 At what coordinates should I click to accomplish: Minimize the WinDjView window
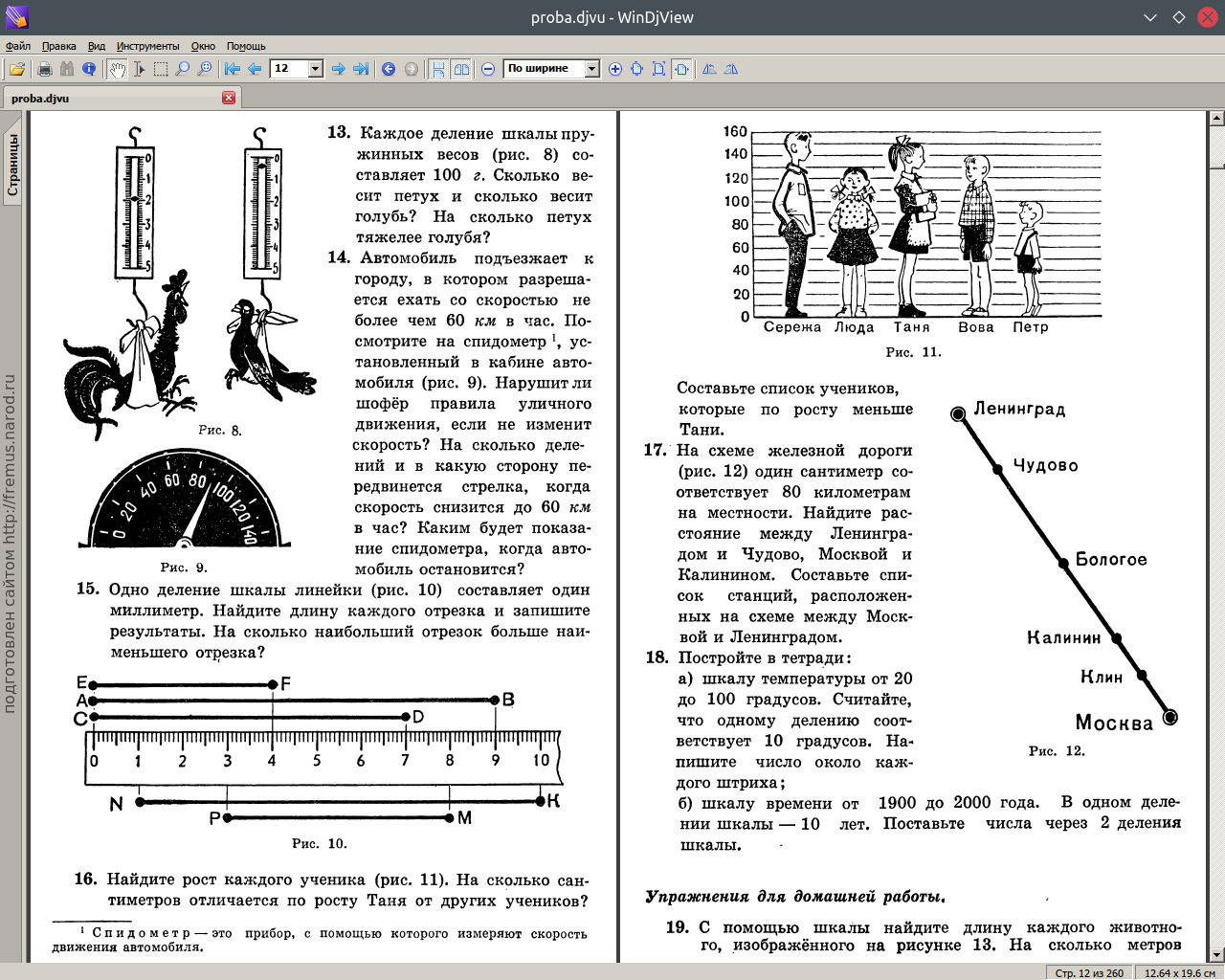pos(1150,17)
